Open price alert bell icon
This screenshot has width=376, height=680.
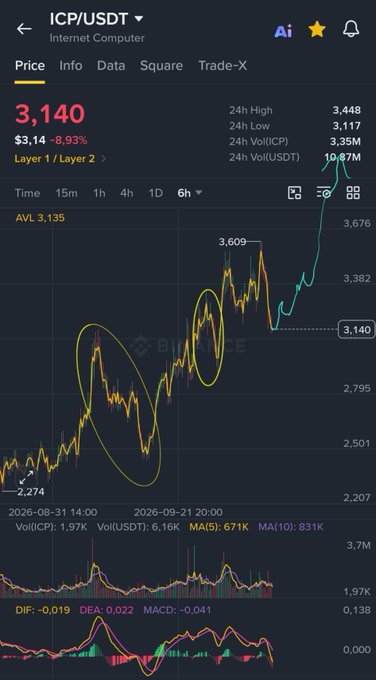click(351, 29)
